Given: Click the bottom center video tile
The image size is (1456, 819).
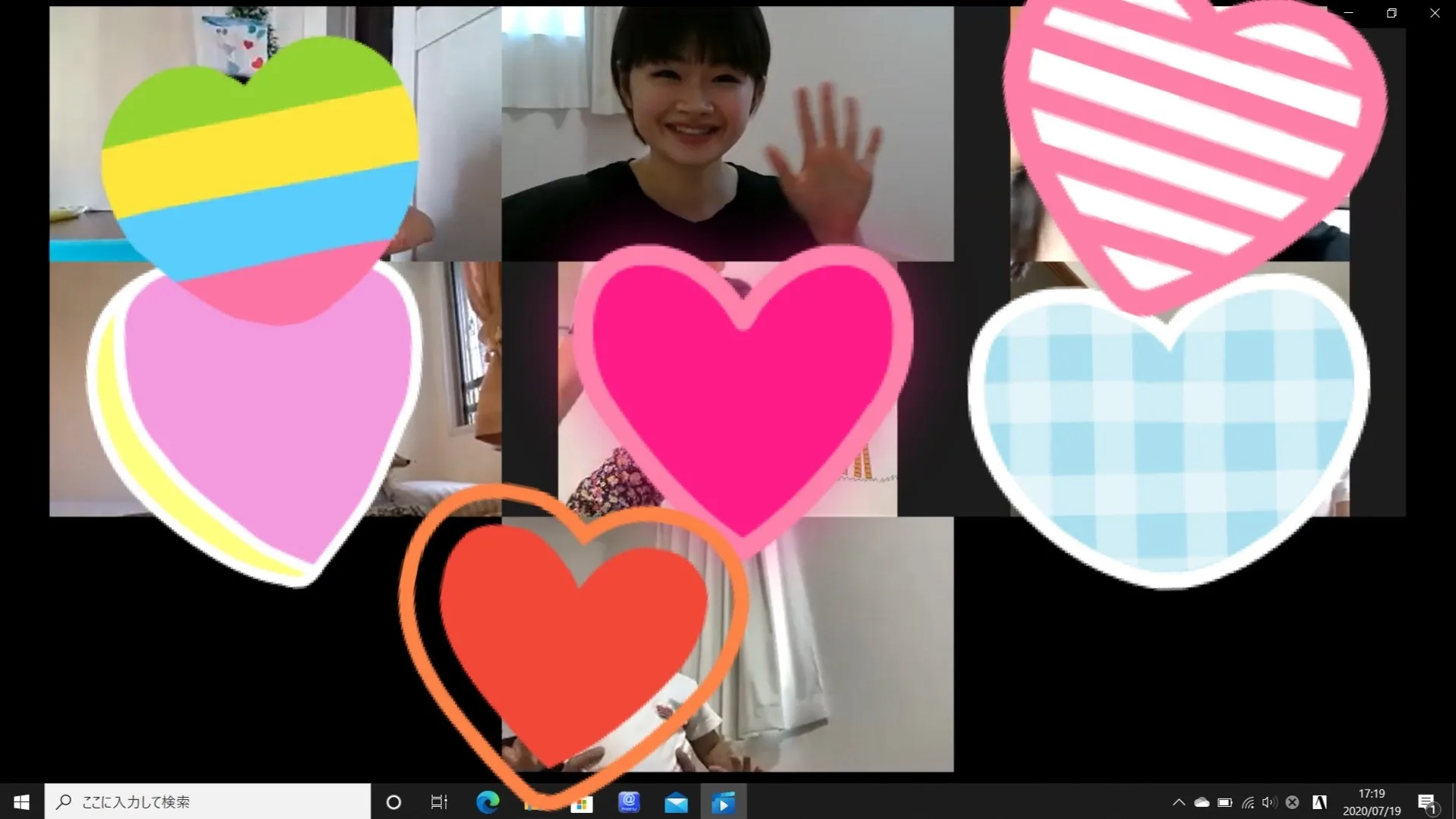Looking at the screenshot, I should pyautogui.click(x=727, y=644).
